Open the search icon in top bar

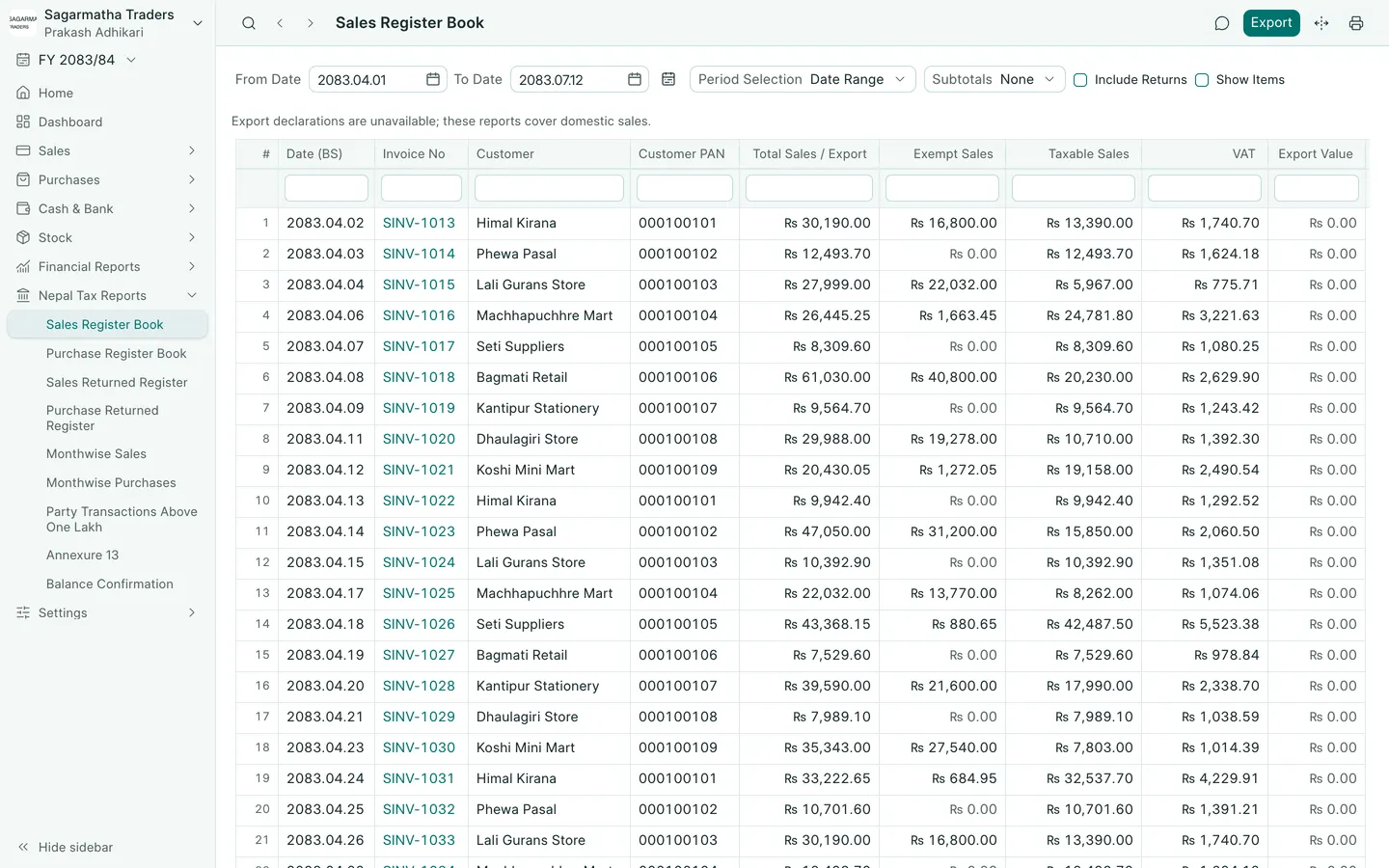point(249,23)
